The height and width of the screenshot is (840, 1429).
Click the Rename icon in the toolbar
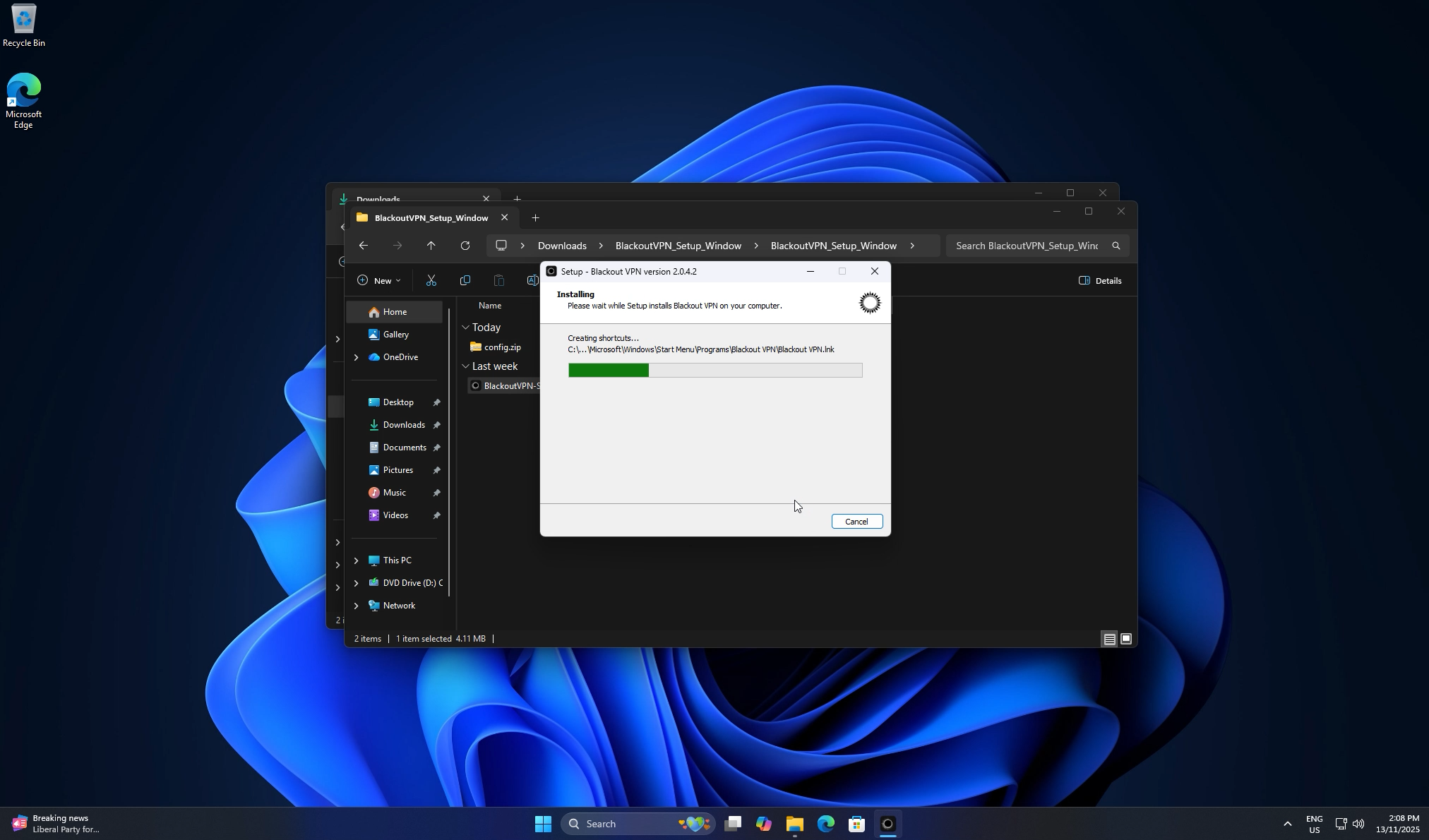point(532,280)
